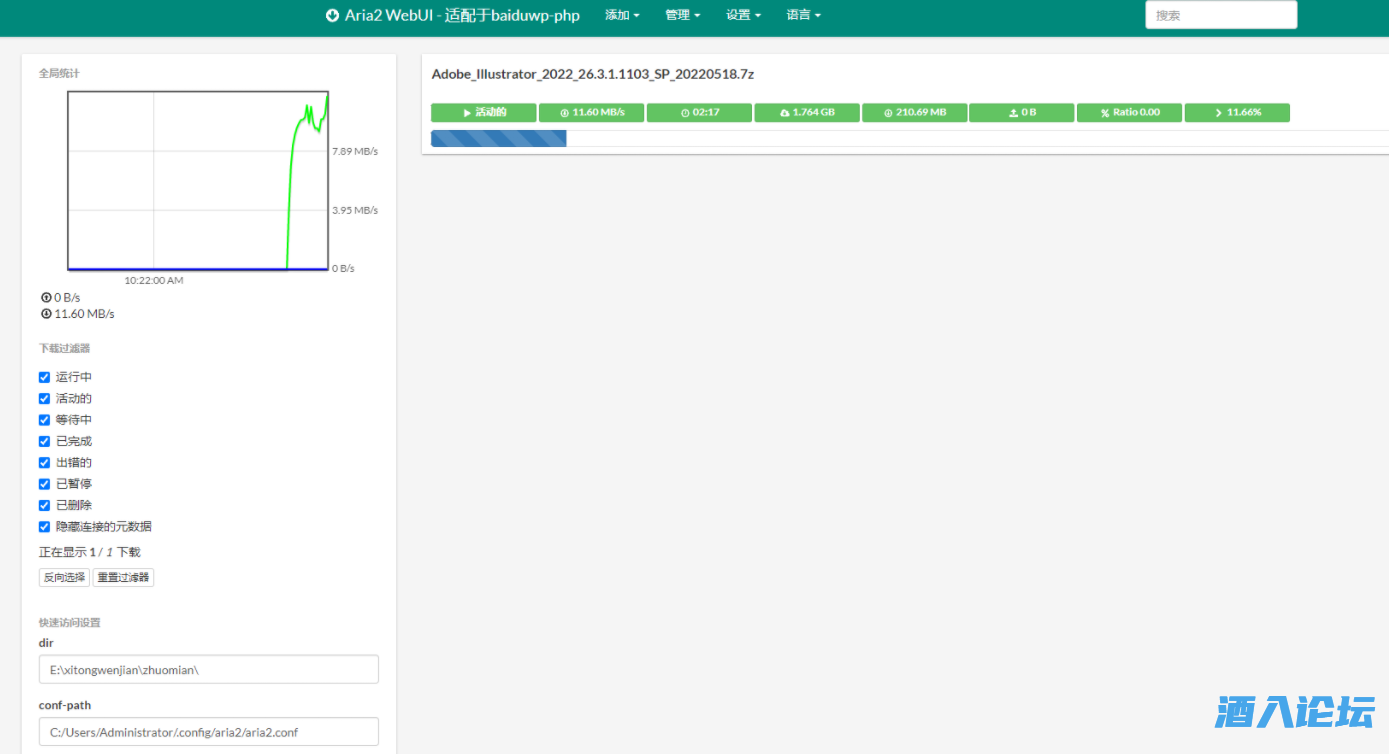Open the 语言 language menu
Screen dimensions: 1389x754
803,15
